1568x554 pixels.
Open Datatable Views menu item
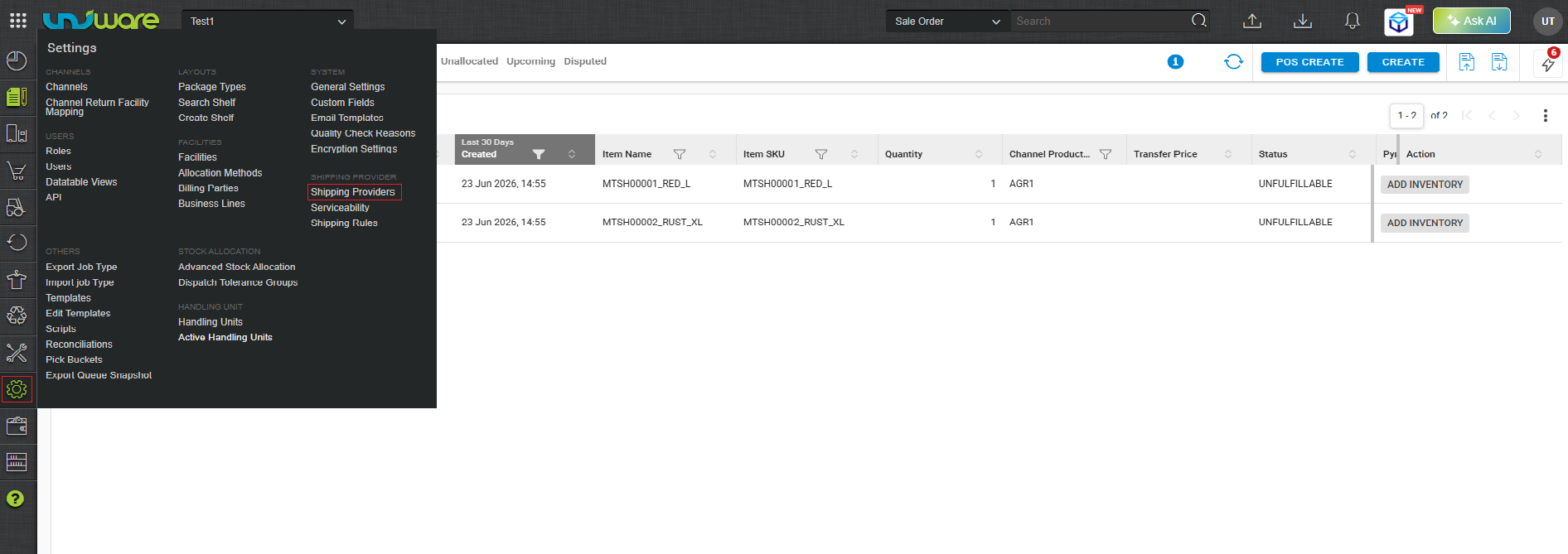(81, 182)
